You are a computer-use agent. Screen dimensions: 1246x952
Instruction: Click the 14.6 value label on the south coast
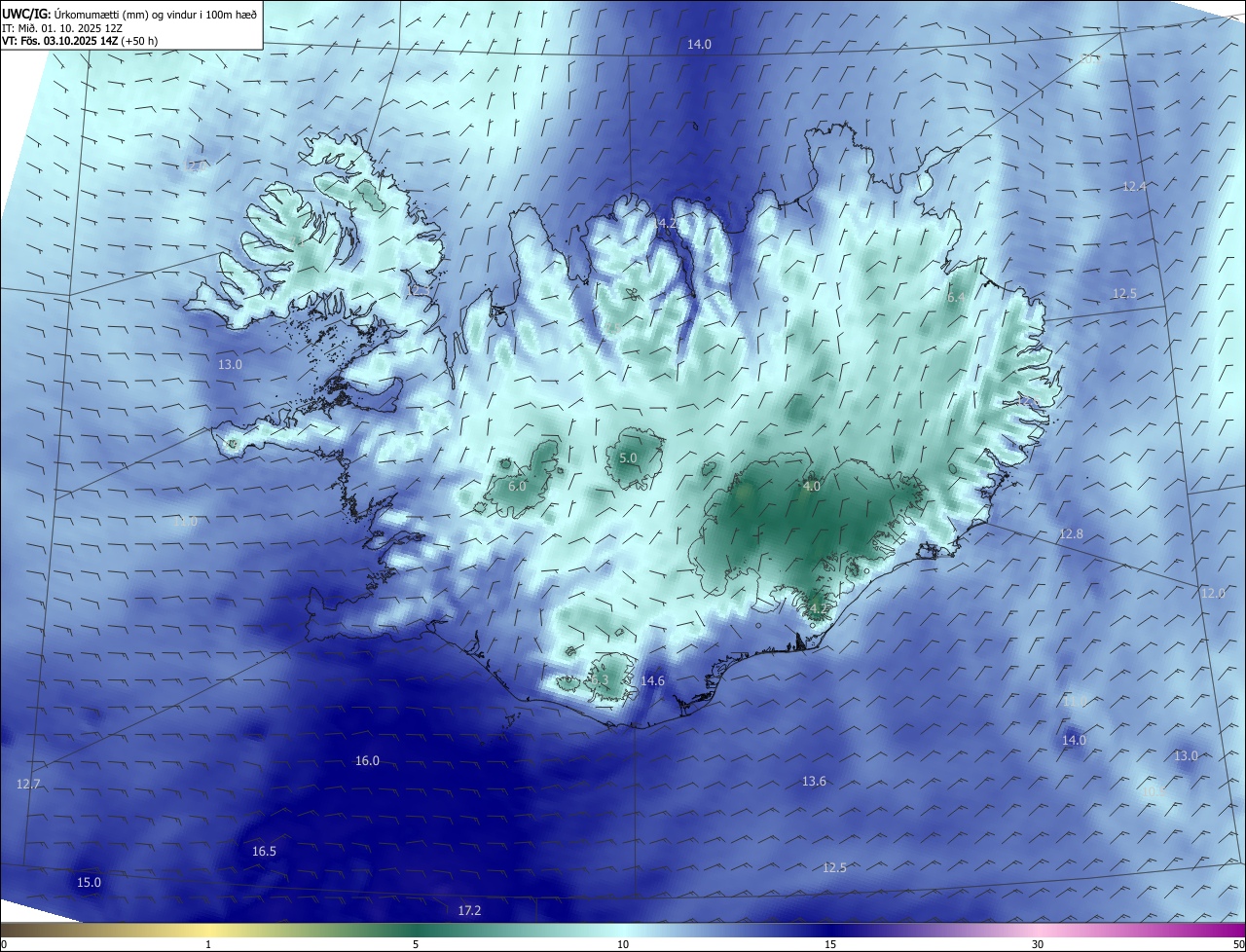tap(652, 680)
